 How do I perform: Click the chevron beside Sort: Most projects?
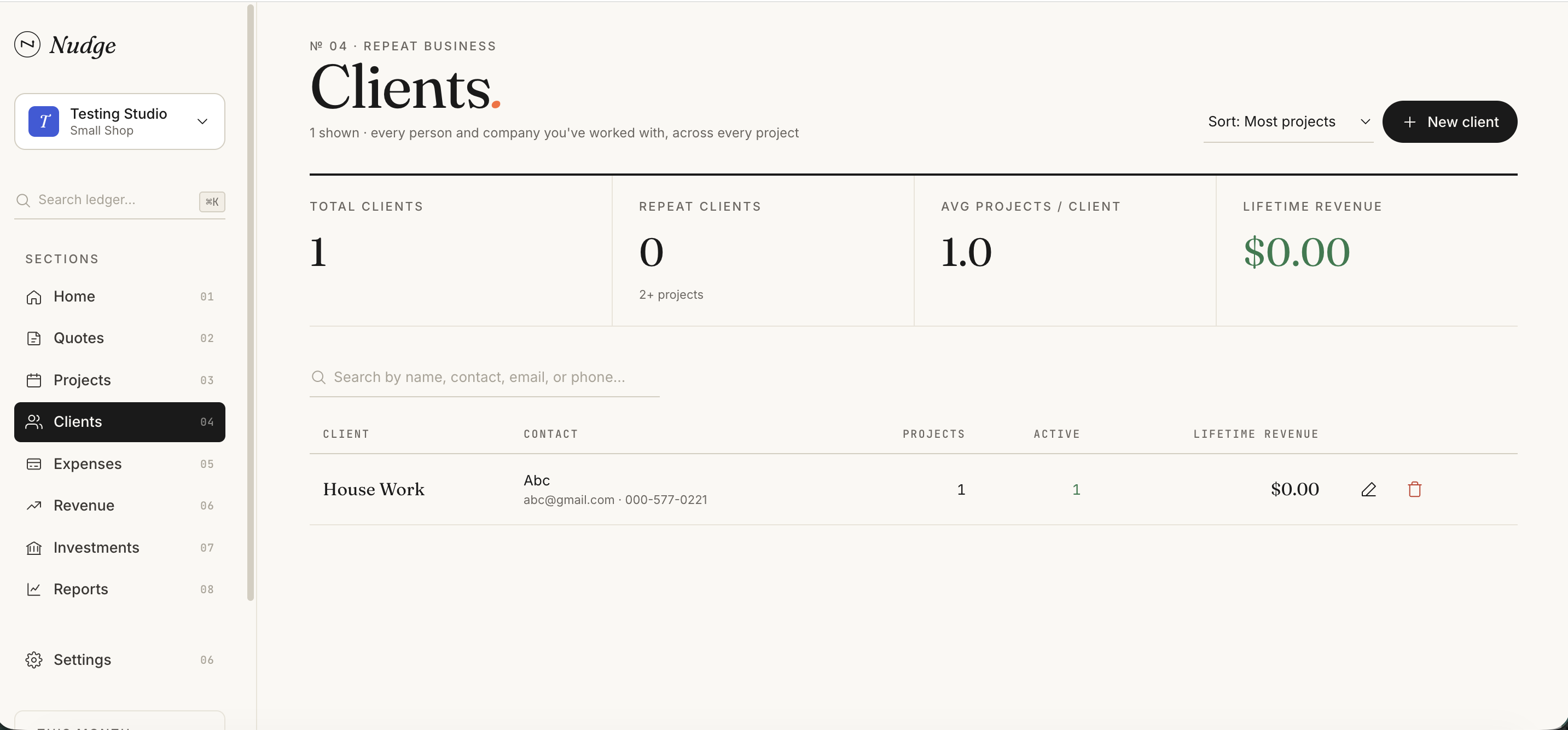(x=1366, y=122)
